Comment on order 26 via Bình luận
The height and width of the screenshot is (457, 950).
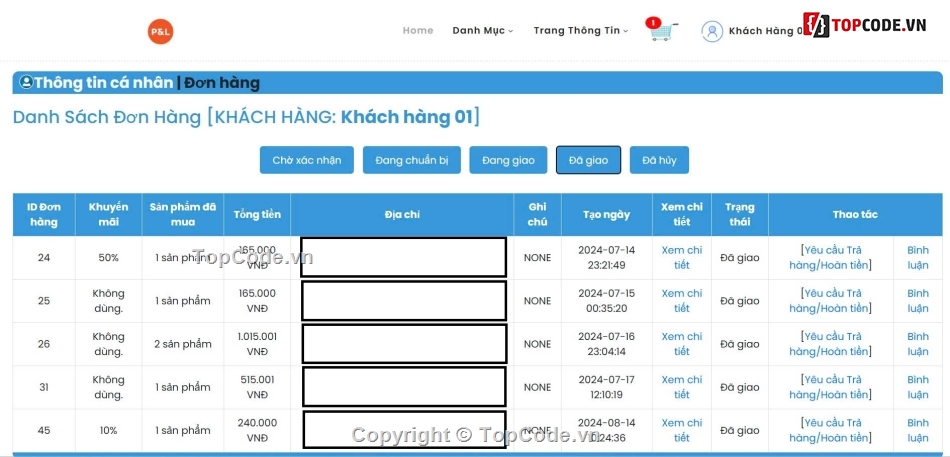pyautogui.click(x=918, y=344)
